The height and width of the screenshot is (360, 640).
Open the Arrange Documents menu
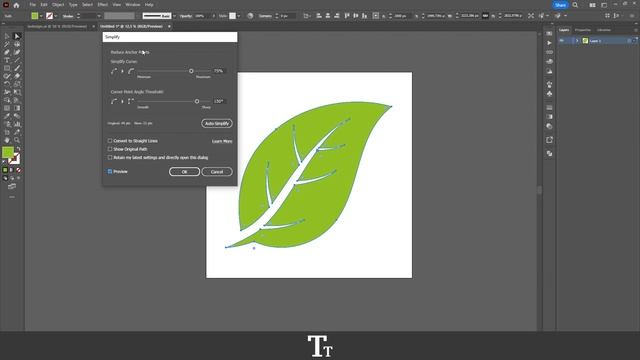click(592, 5)
